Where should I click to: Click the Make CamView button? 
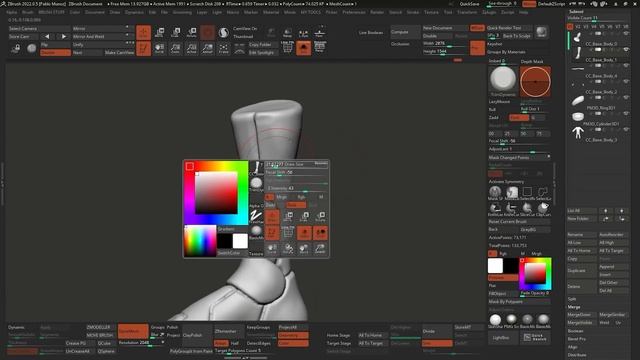point(119,53)
